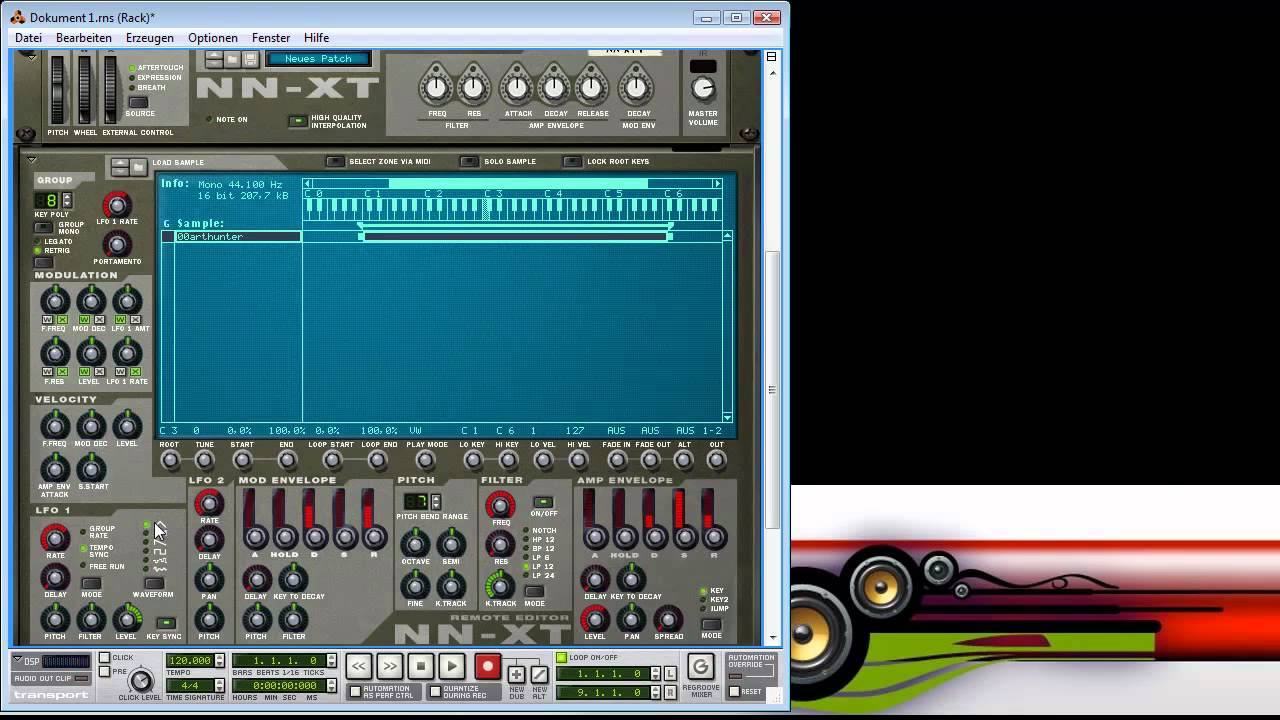Click the Filter Freq knob in top panel

tap(437, 88)
